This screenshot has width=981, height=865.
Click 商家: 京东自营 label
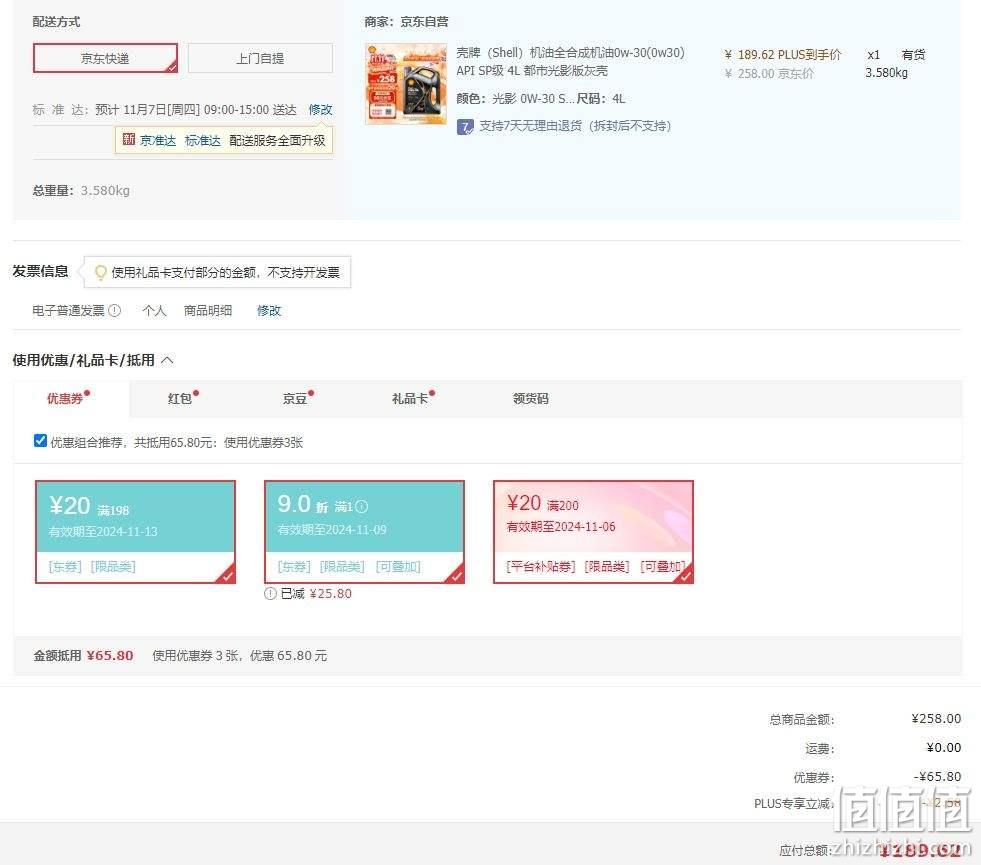[406, 22]
